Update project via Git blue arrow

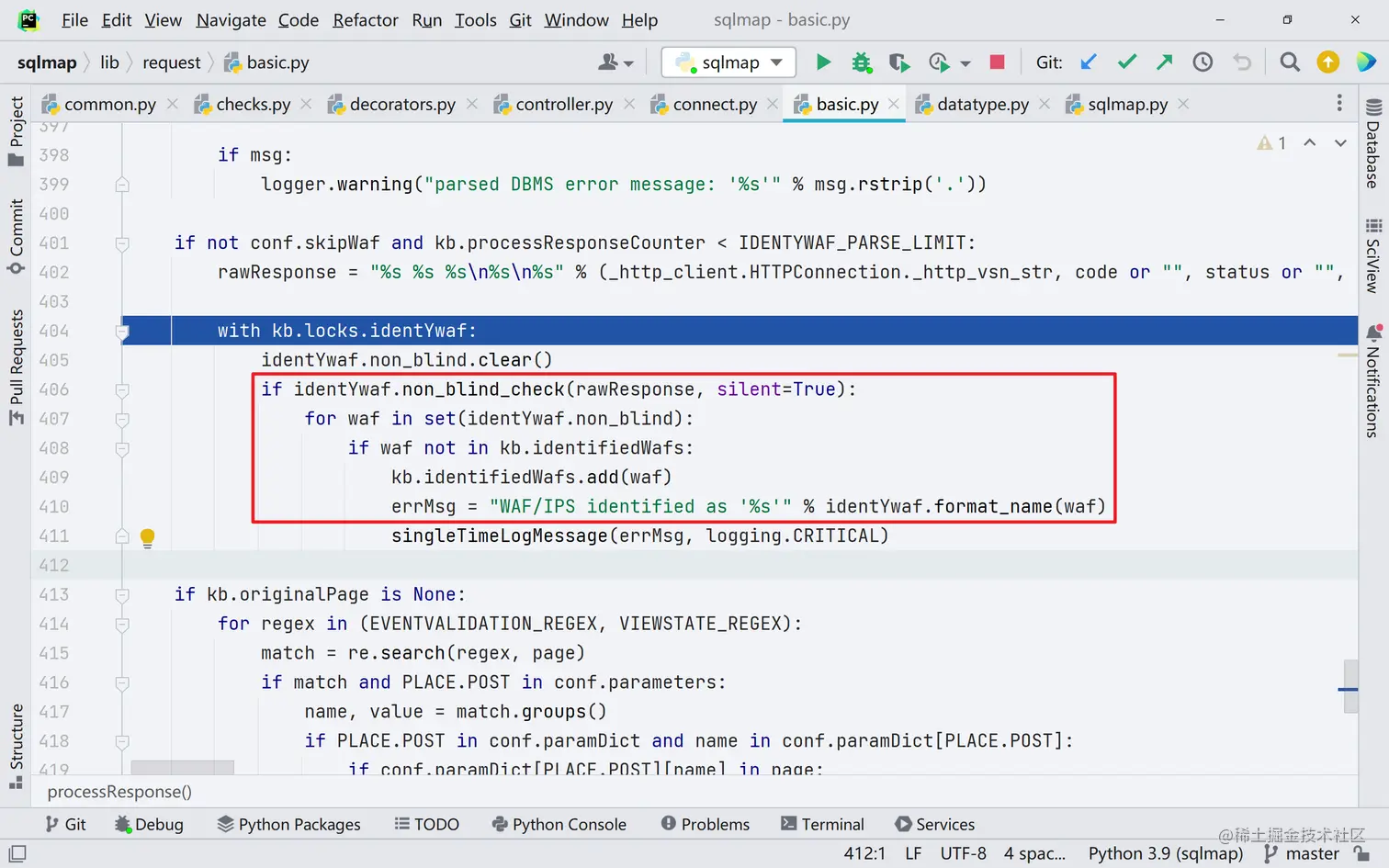pyautogui.click(x=1089, y=62)
